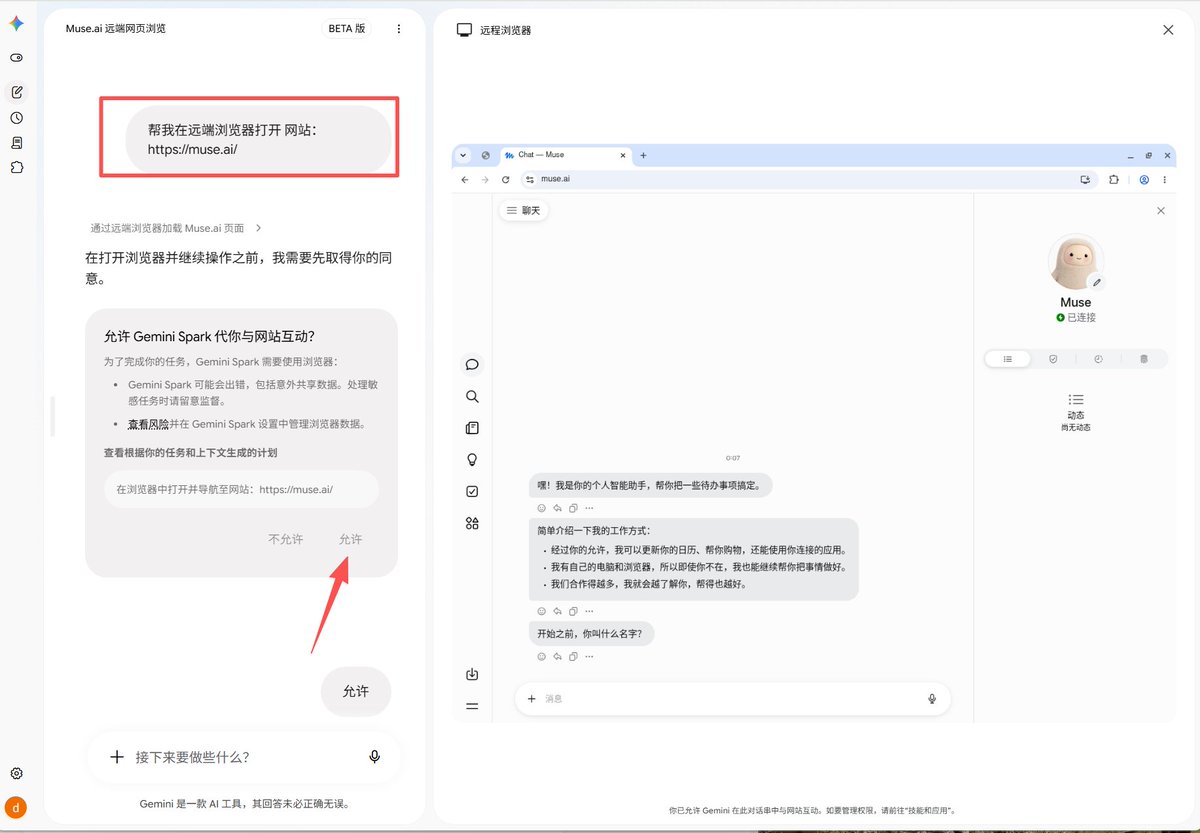Close the Muse profile side panel
The width and height of the screenshot is (1200, 833).
coord(1160,211)
